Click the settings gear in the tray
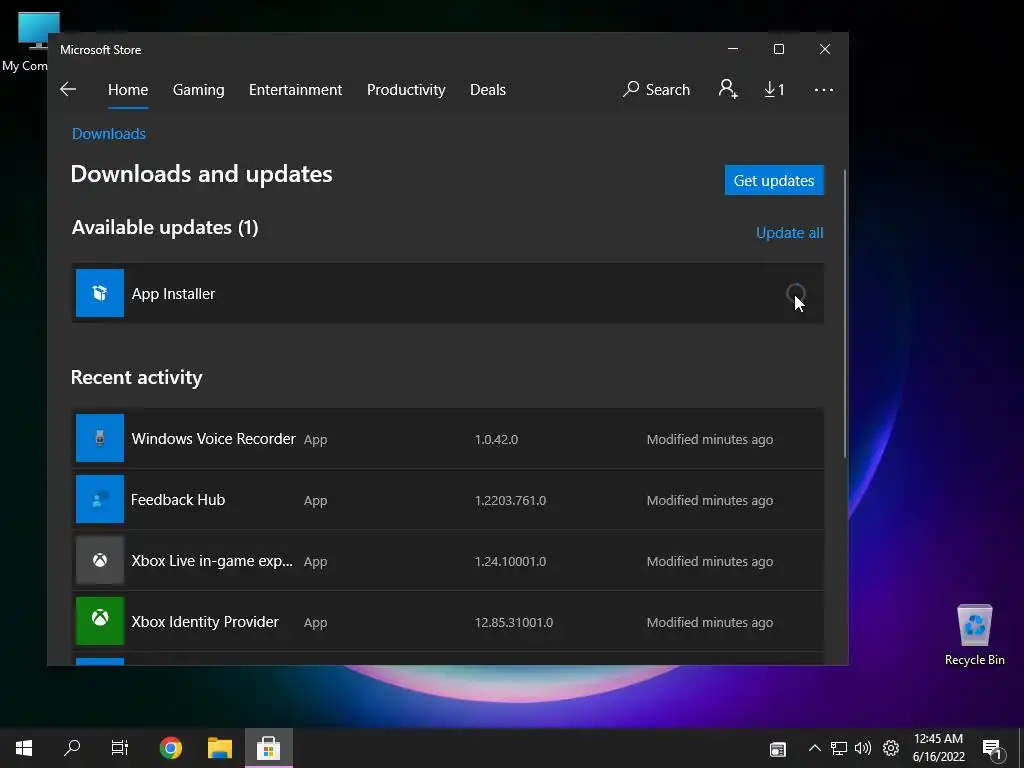 click(891, 748)
